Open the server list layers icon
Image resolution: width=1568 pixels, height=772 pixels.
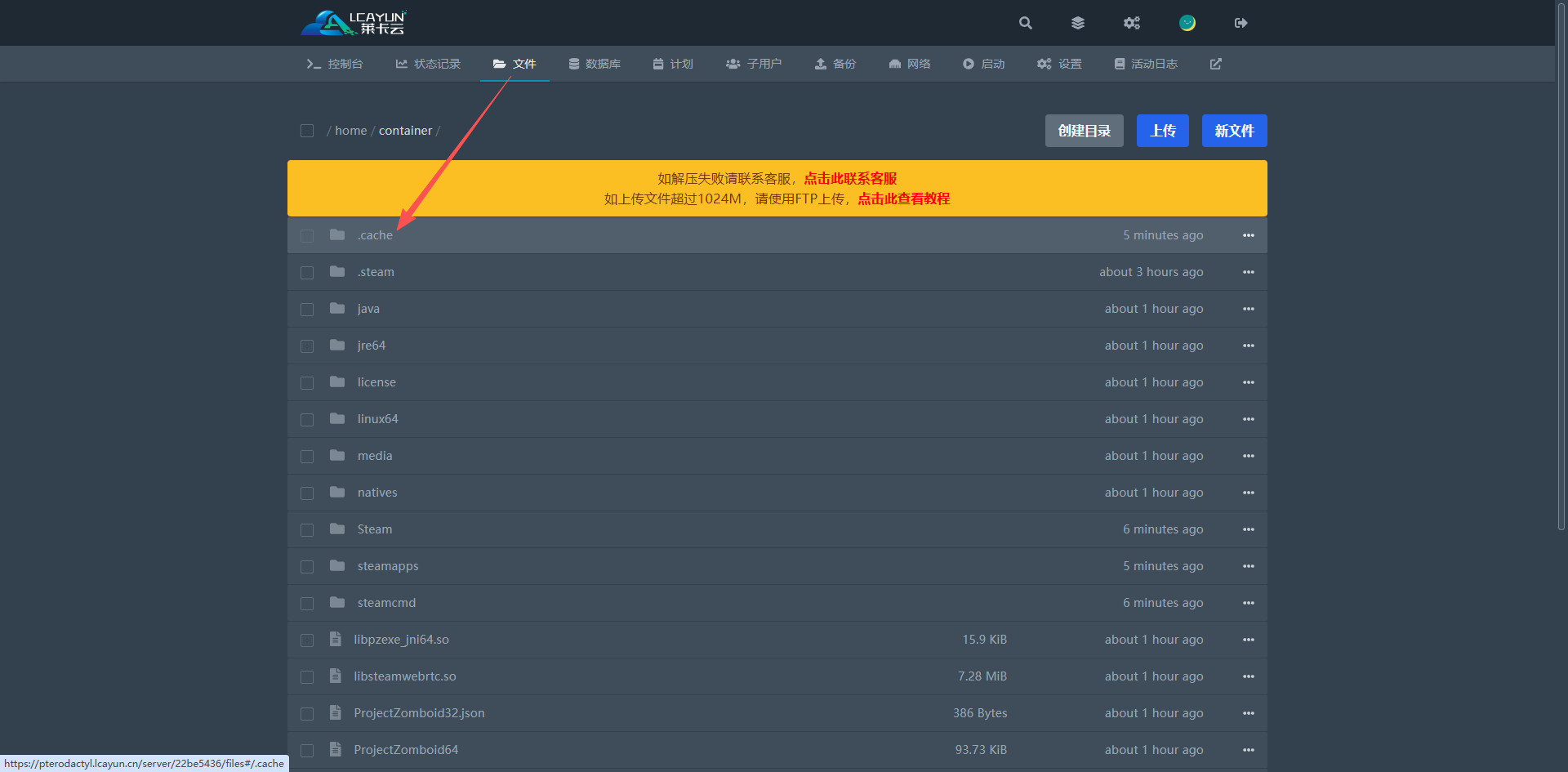coord(1078,23)
